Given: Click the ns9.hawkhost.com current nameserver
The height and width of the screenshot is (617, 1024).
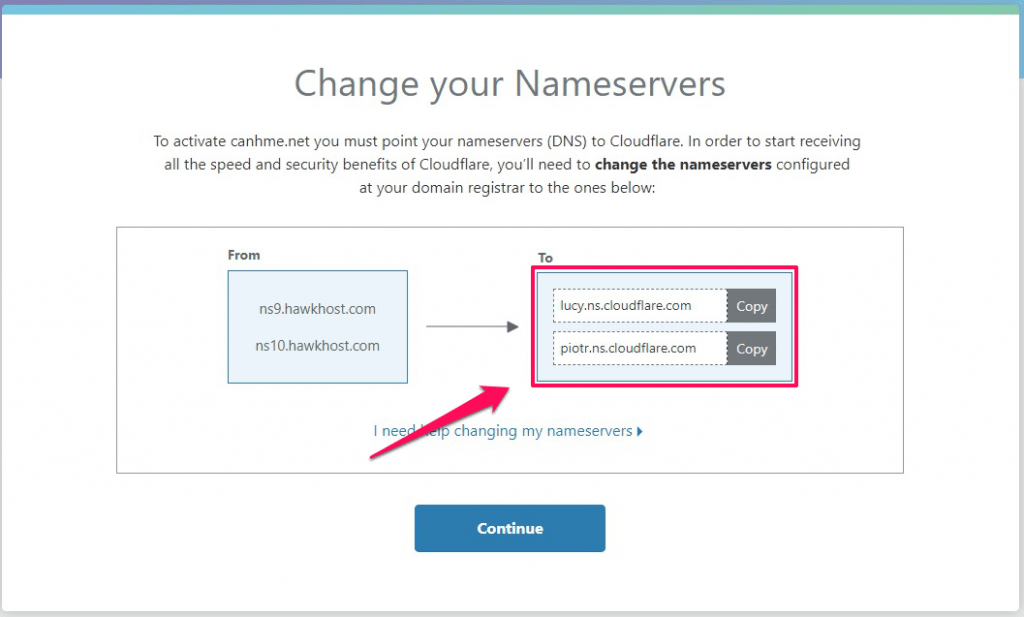Looking at the screenshot, I should (x=317, y=309).
